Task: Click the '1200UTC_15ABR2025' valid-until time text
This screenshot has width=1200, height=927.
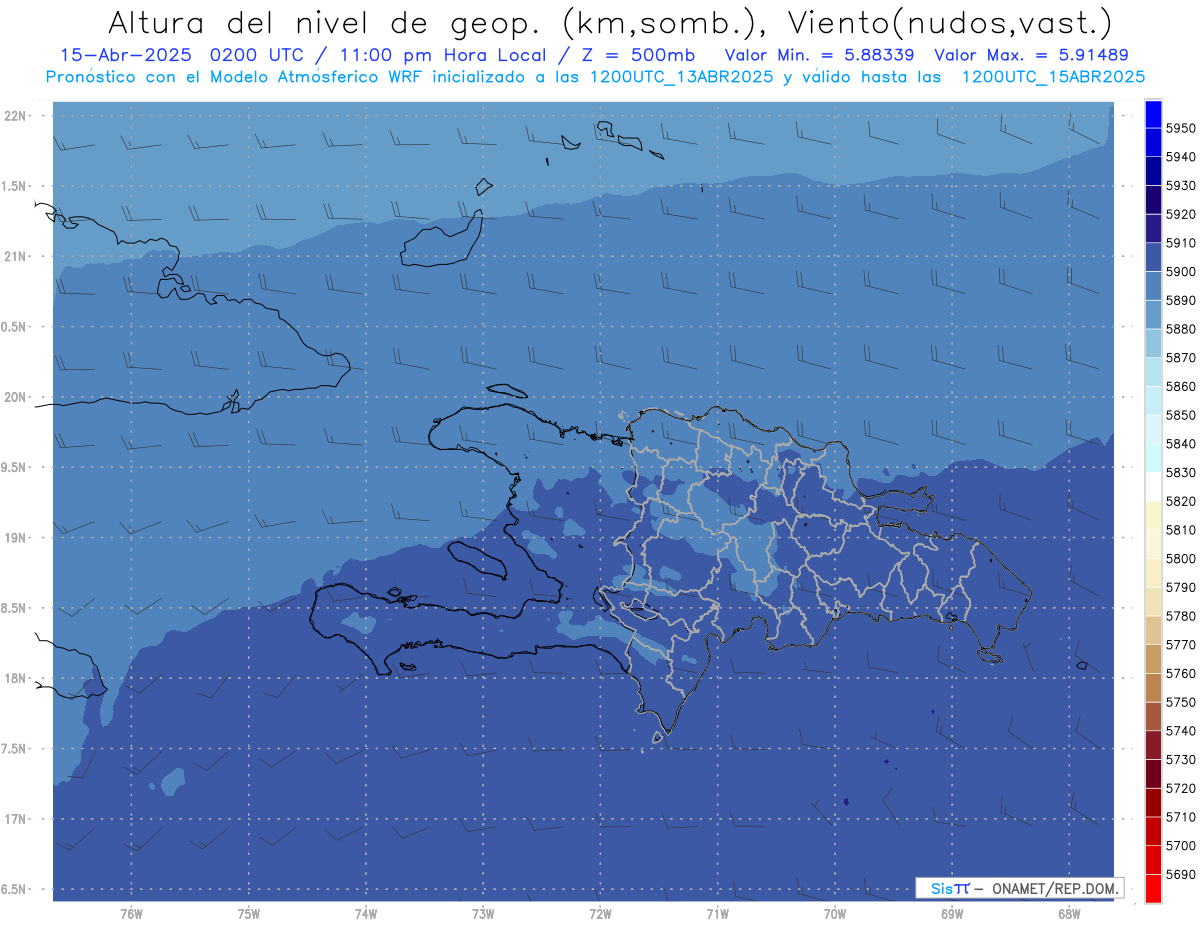Action: point(1053,76)
